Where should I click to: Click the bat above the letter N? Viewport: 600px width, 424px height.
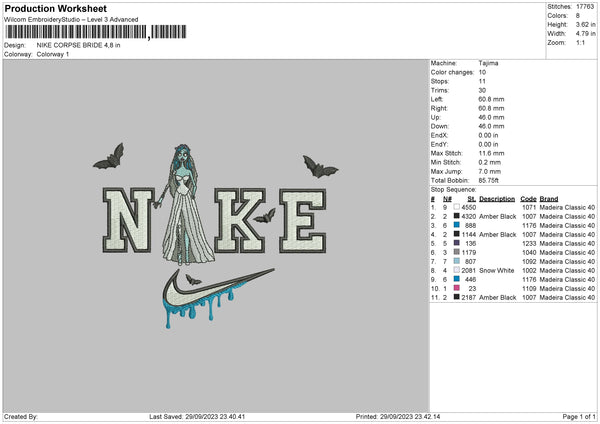click(109, 157)
